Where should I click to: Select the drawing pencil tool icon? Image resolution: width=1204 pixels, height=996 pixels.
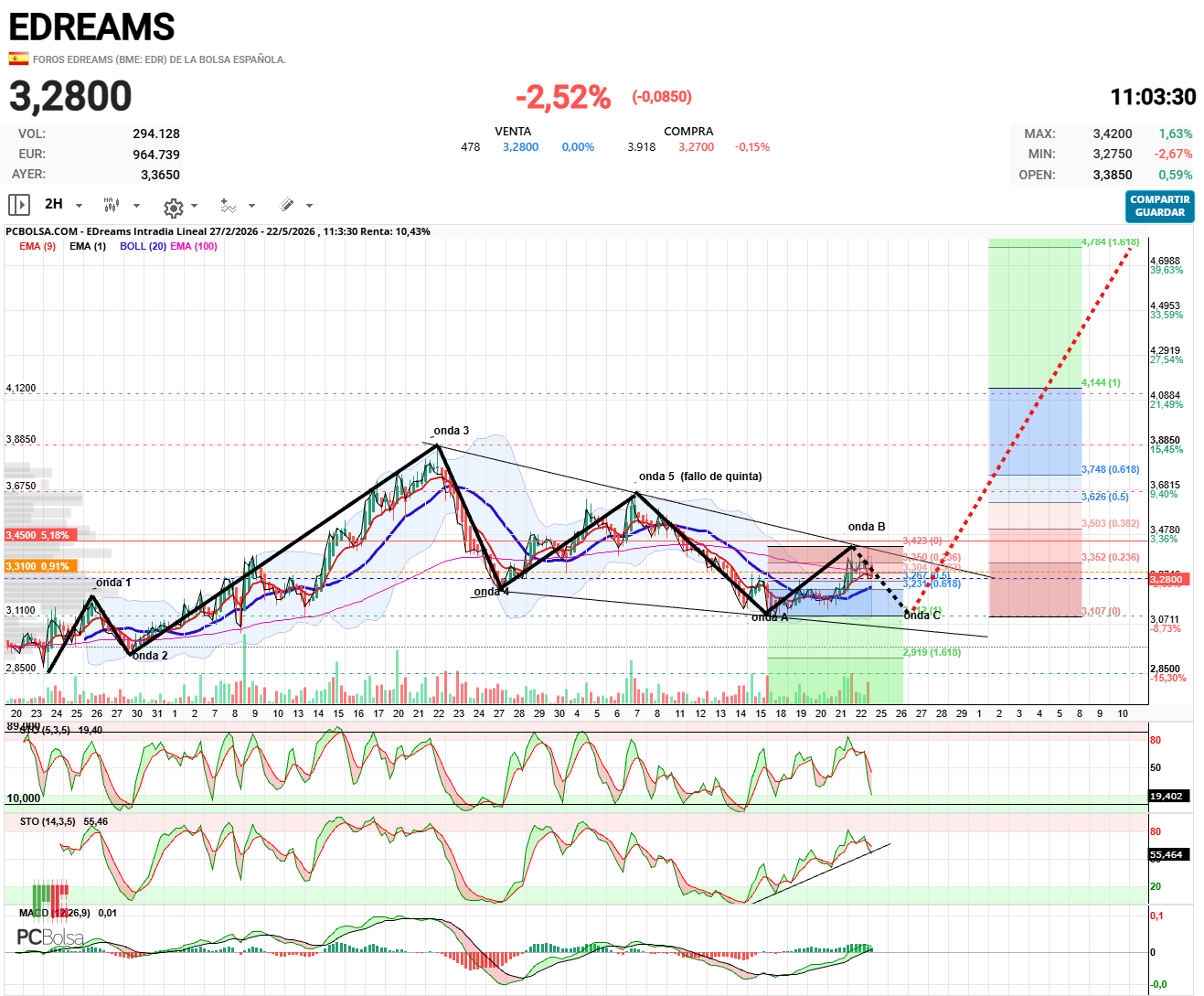point(286,205)
